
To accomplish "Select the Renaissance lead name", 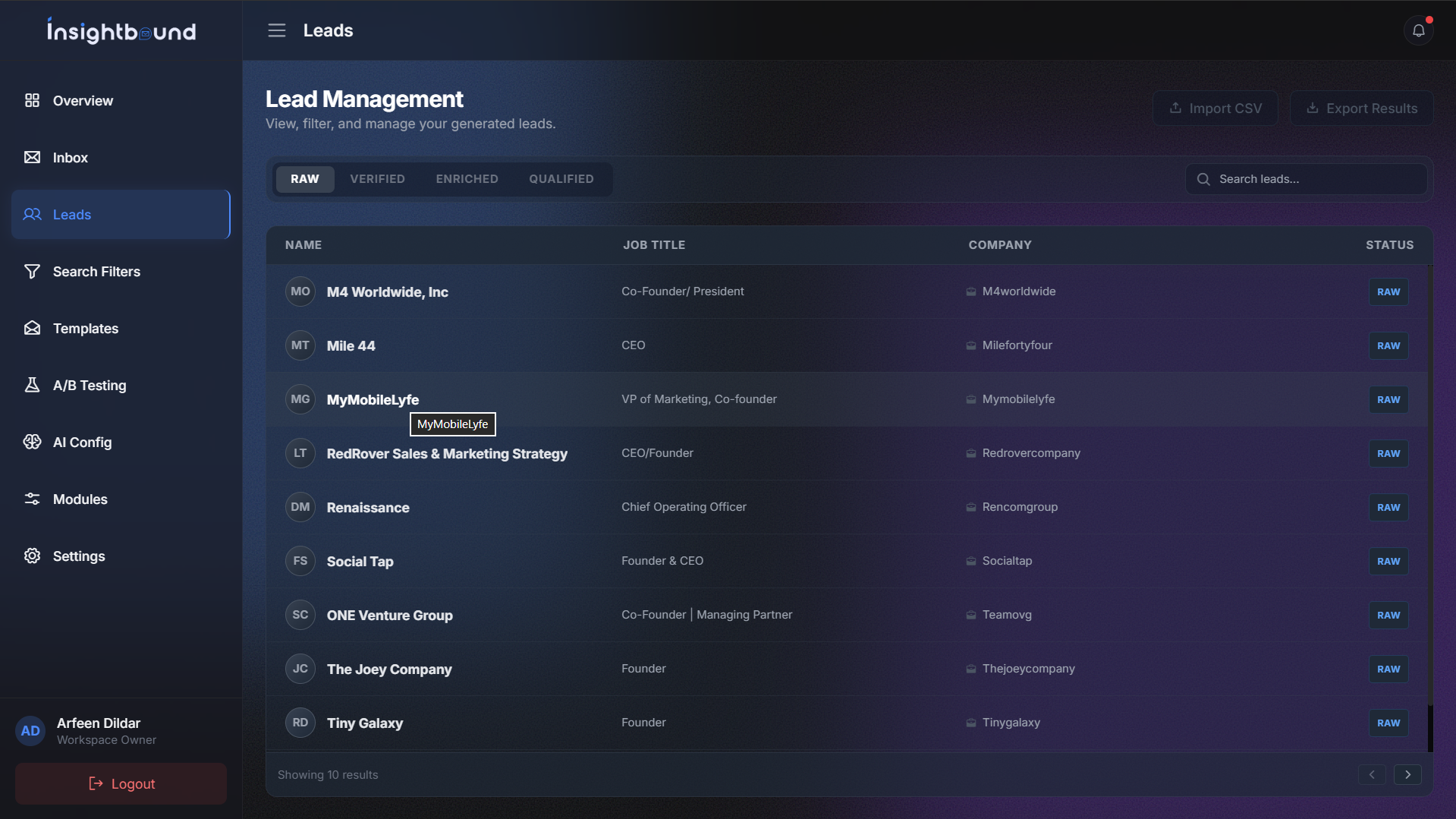I will point(368,507).
